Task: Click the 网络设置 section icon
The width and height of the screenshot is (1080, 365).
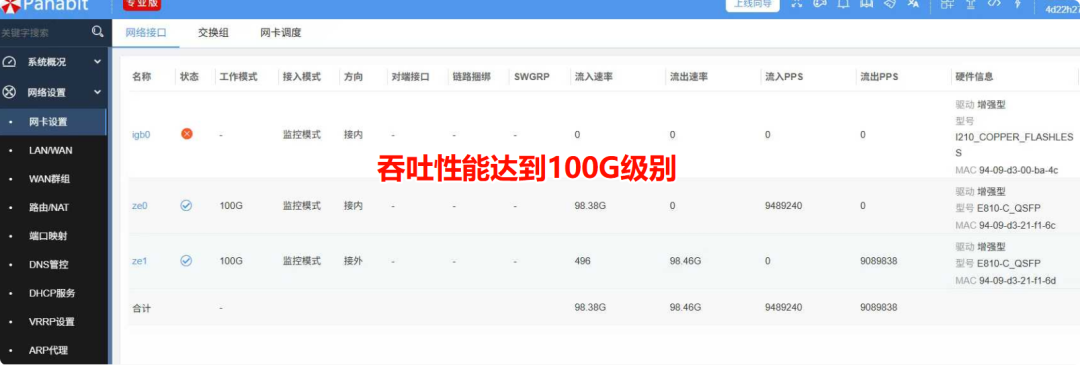Action: point(9,92)
